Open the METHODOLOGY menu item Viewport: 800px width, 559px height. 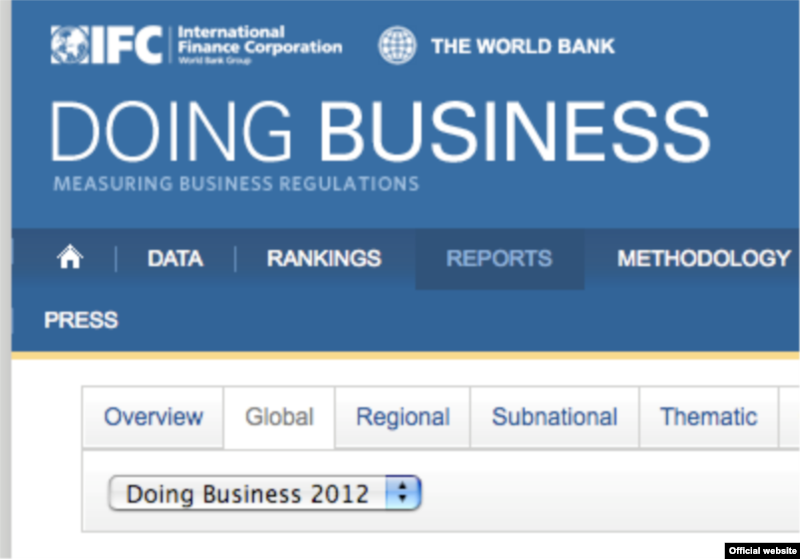pos(703,259)
